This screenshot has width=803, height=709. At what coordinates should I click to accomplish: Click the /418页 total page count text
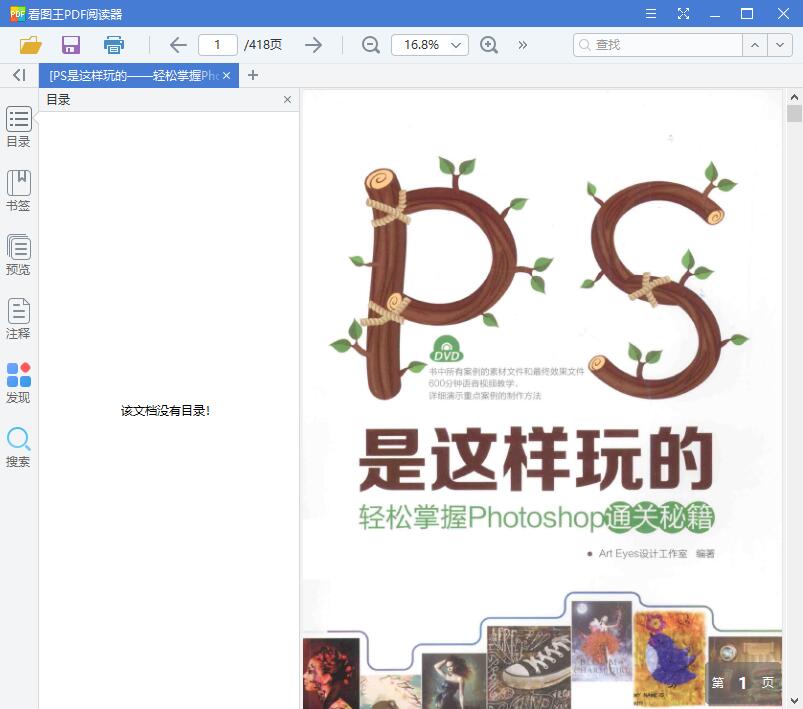coord(263,45)
